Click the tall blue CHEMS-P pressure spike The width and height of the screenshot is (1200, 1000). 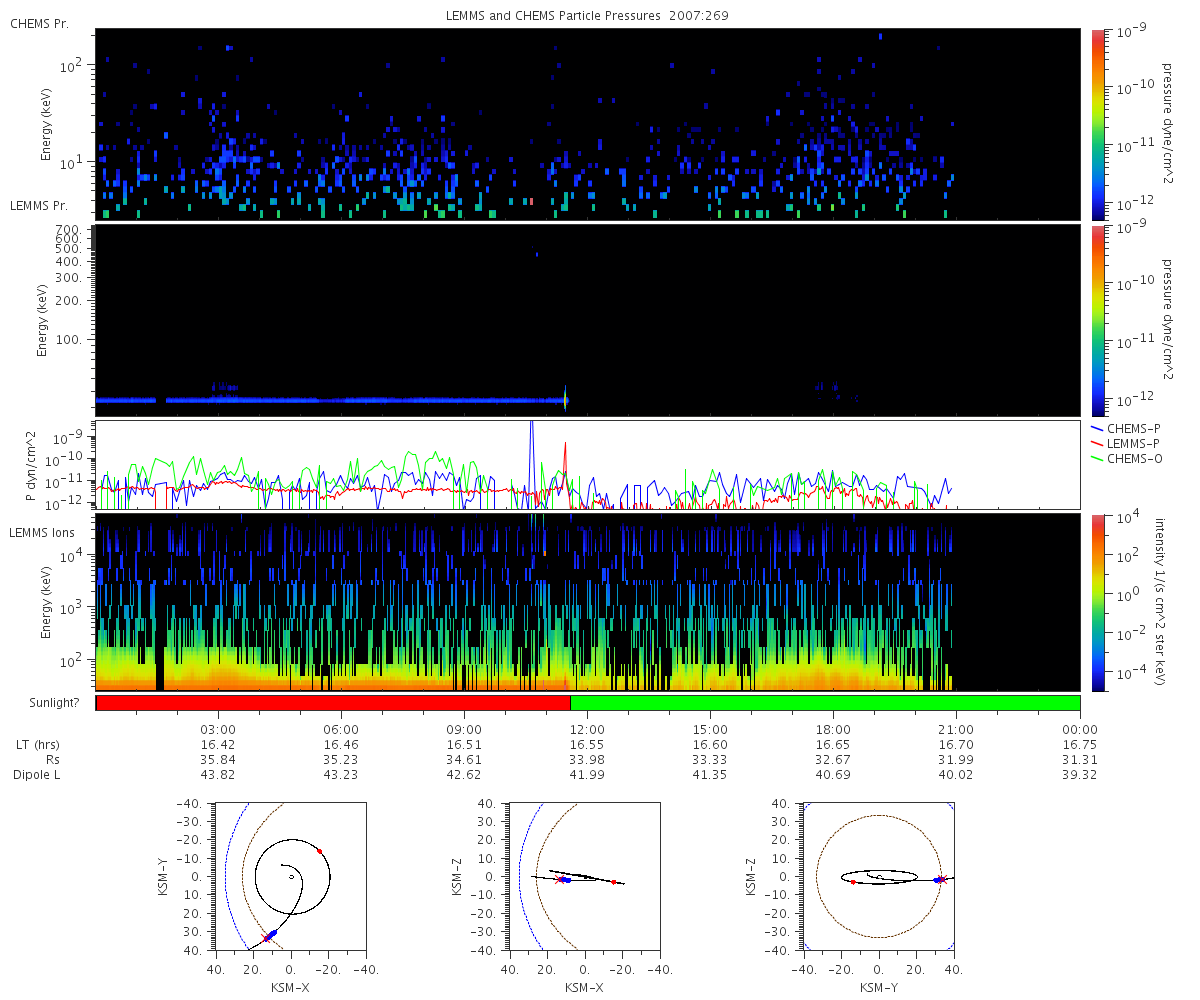click(531, 430)
